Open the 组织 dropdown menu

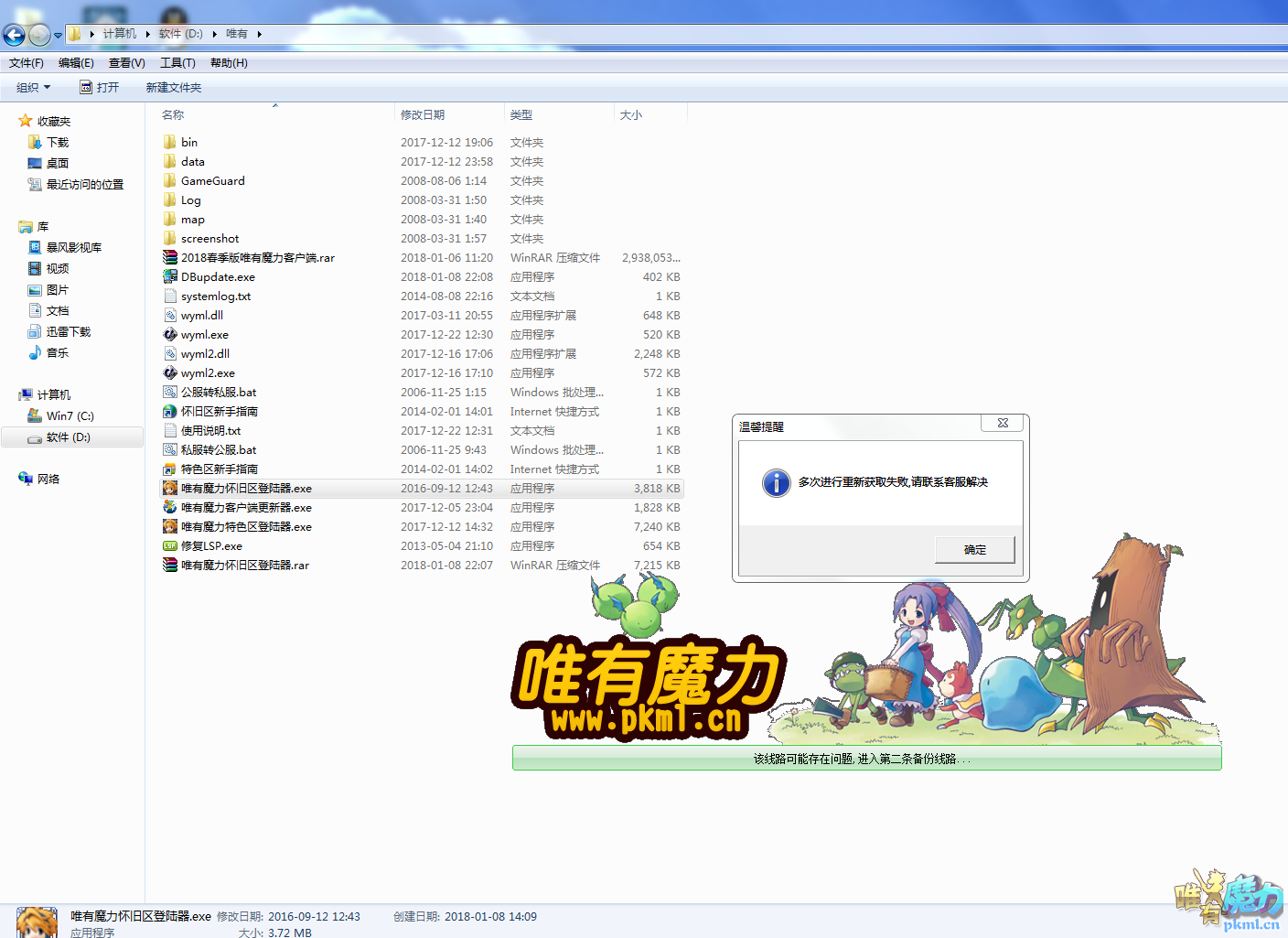[33, 88]
